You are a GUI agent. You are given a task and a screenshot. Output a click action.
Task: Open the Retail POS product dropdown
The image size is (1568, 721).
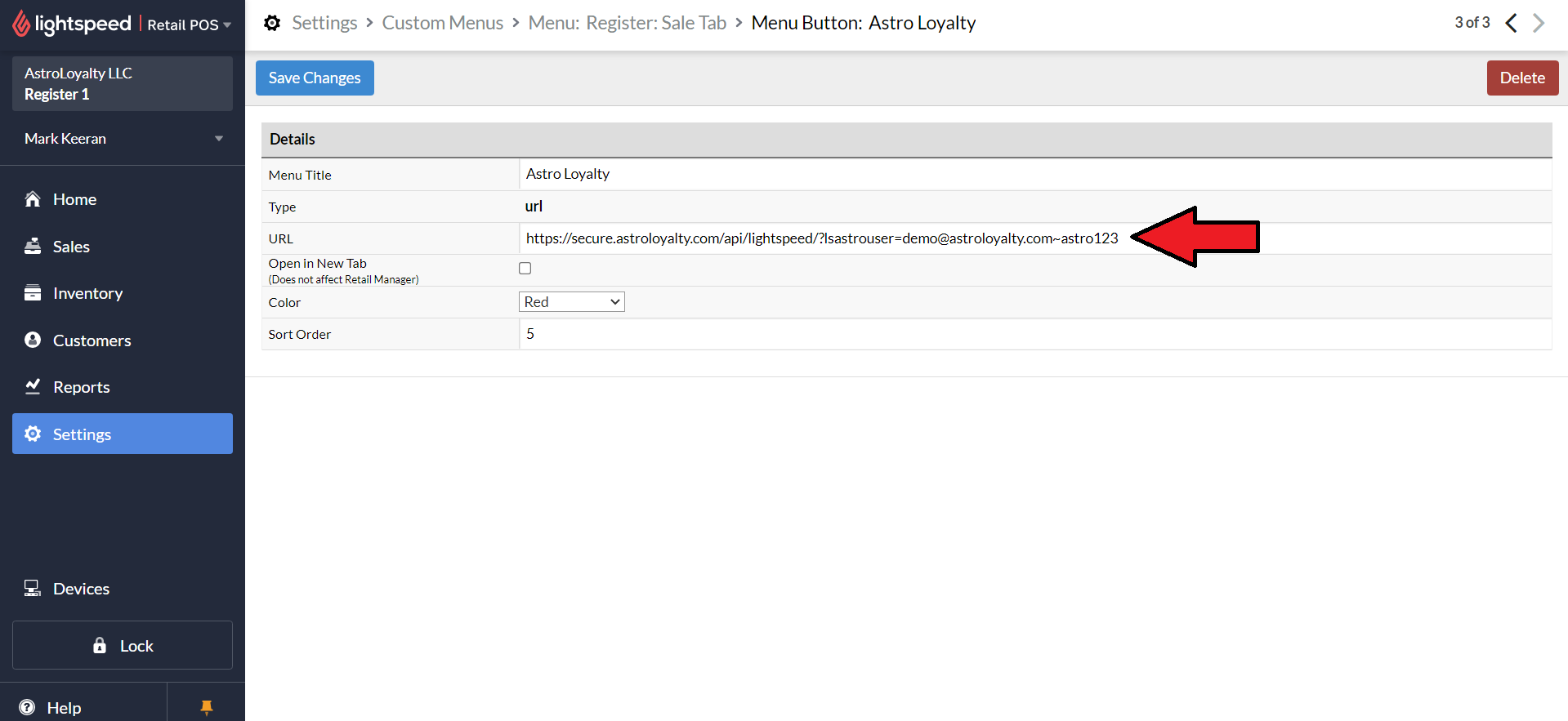pyautogui.click(x=190, y=24)
